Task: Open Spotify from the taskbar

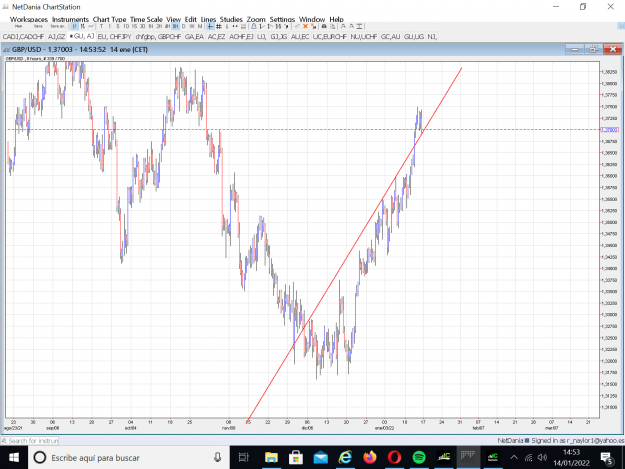Action: tap(419, 457)
